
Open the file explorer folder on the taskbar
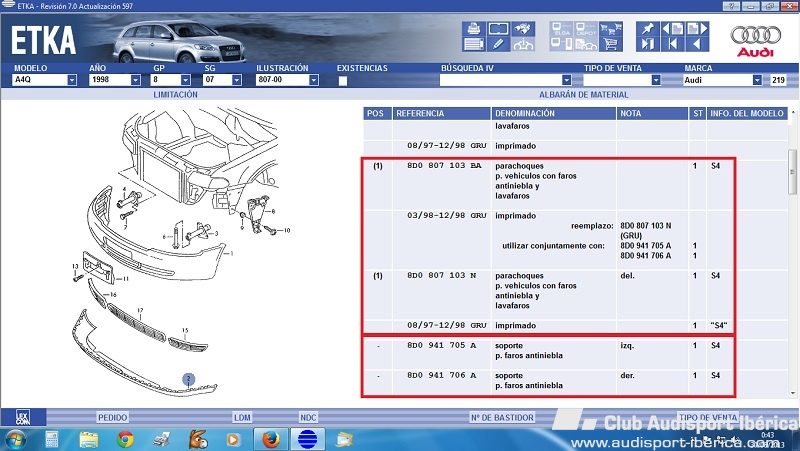pyautogui.click(x=88, y=439)
